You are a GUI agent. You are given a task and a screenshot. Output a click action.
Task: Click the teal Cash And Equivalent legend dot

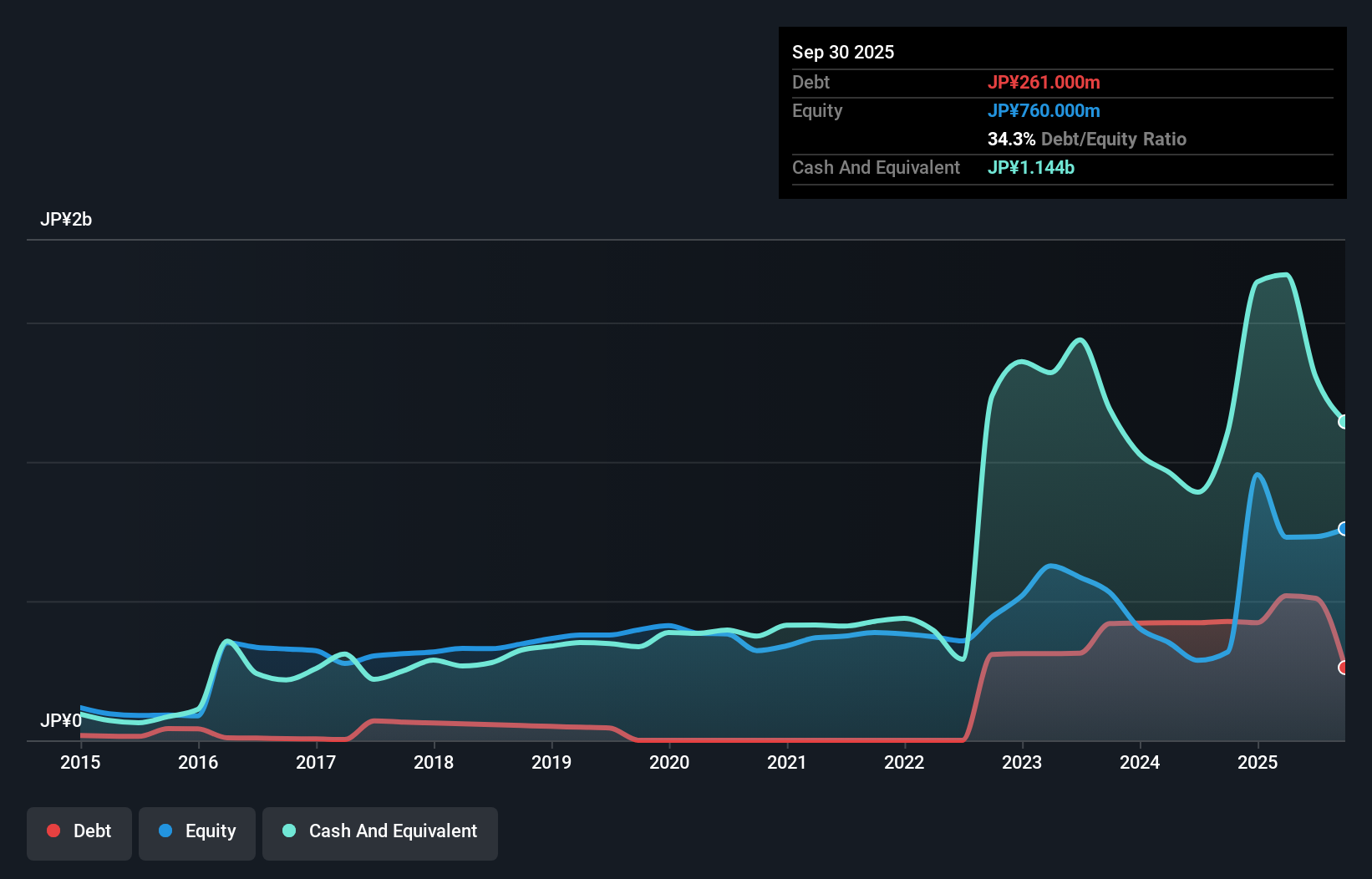(x=288, y=831)
